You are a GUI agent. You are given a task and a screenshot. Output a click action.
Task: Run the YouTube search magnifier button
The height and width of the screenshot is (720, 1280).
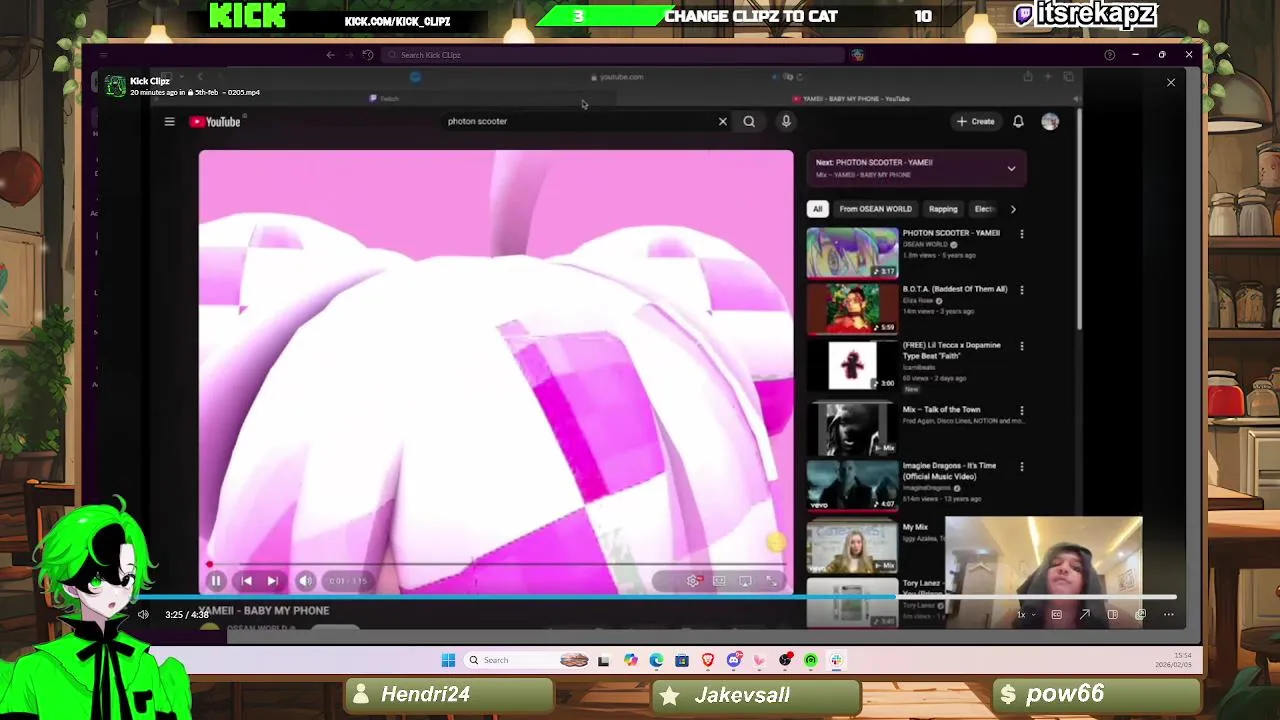pyautogui.click(x=749, y=121)
